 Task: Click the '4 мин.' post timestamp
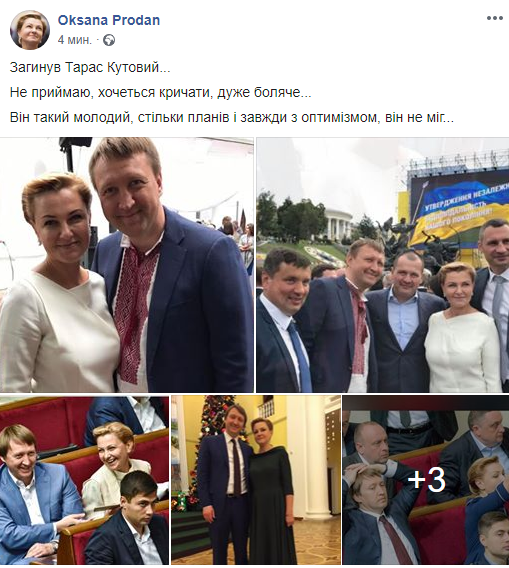[75, 40]
